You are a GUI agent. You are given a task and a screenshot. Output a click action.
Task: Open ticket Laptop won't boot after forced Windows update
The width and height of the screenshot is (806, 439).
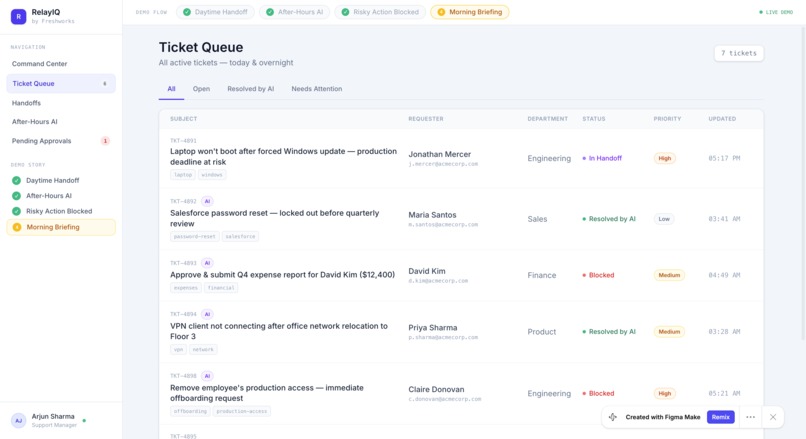(x=283, y=156)
